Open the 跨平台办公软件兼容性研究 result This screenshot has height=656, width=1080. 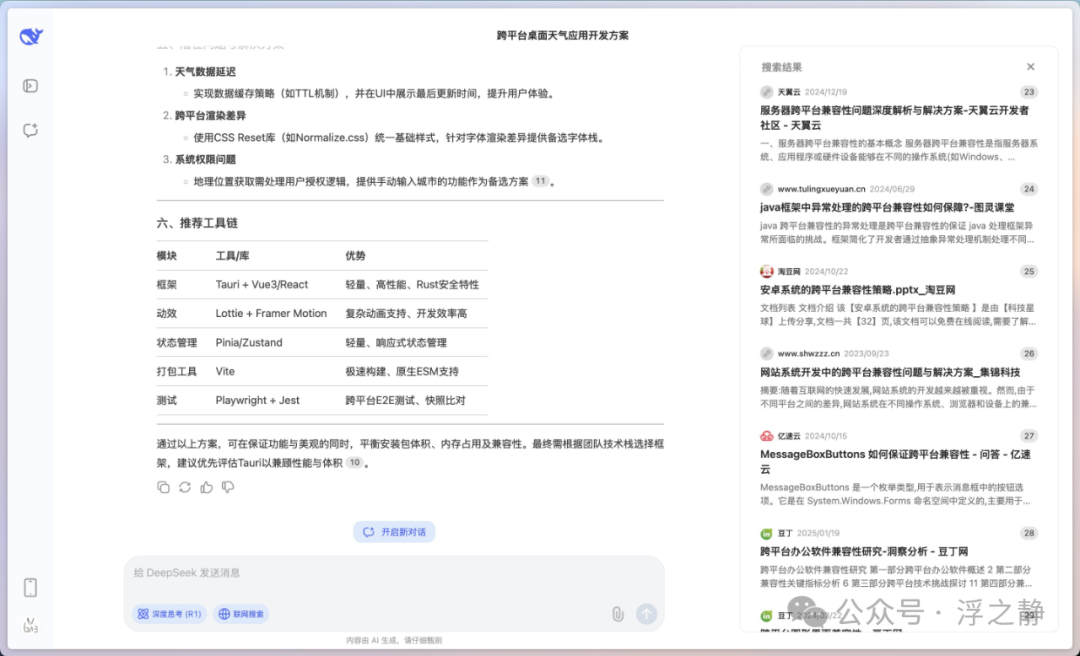point(864,551)
